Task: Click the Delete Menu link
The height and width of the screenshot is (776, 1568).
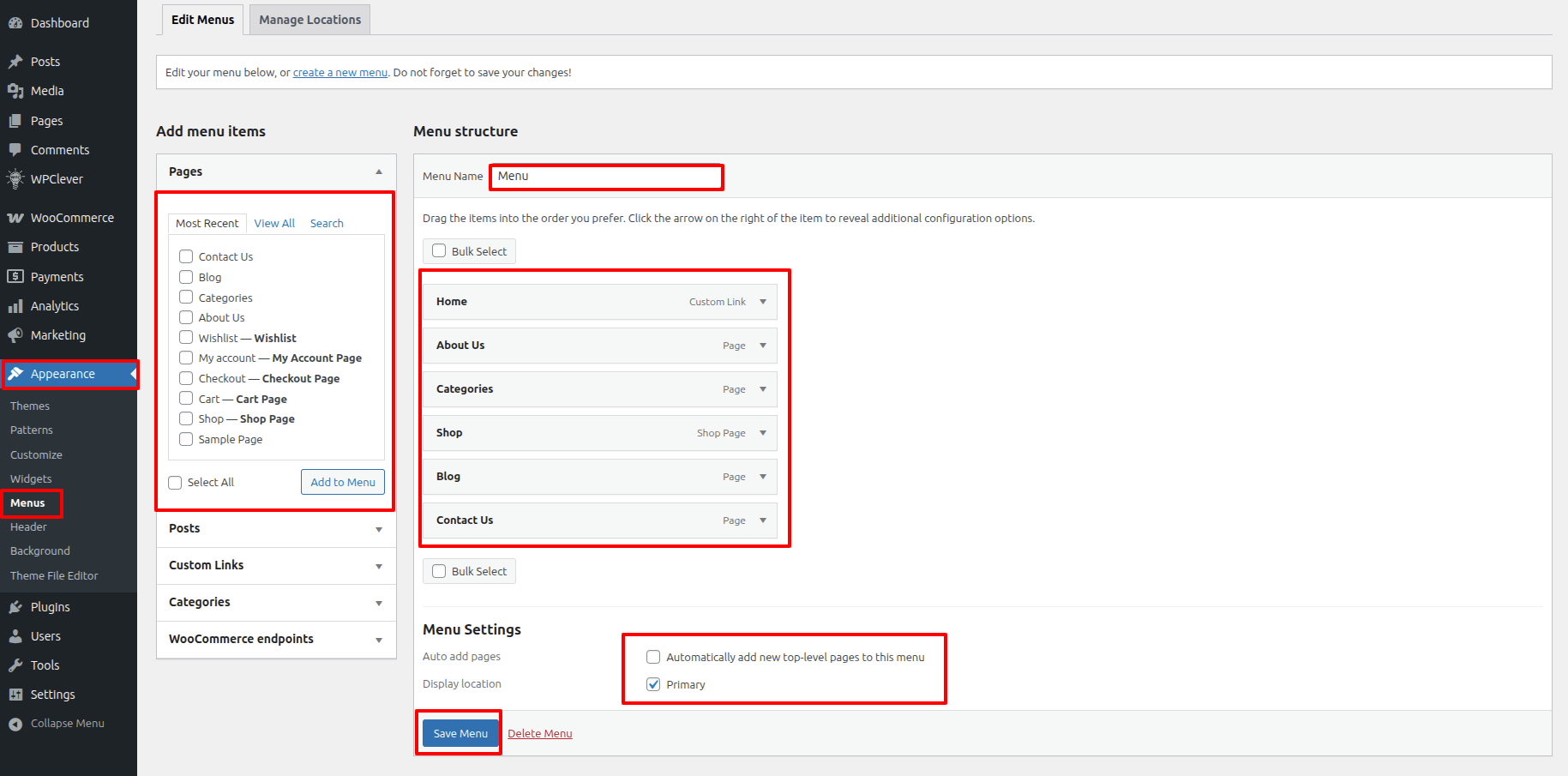Action: click(x=539, y=733)
